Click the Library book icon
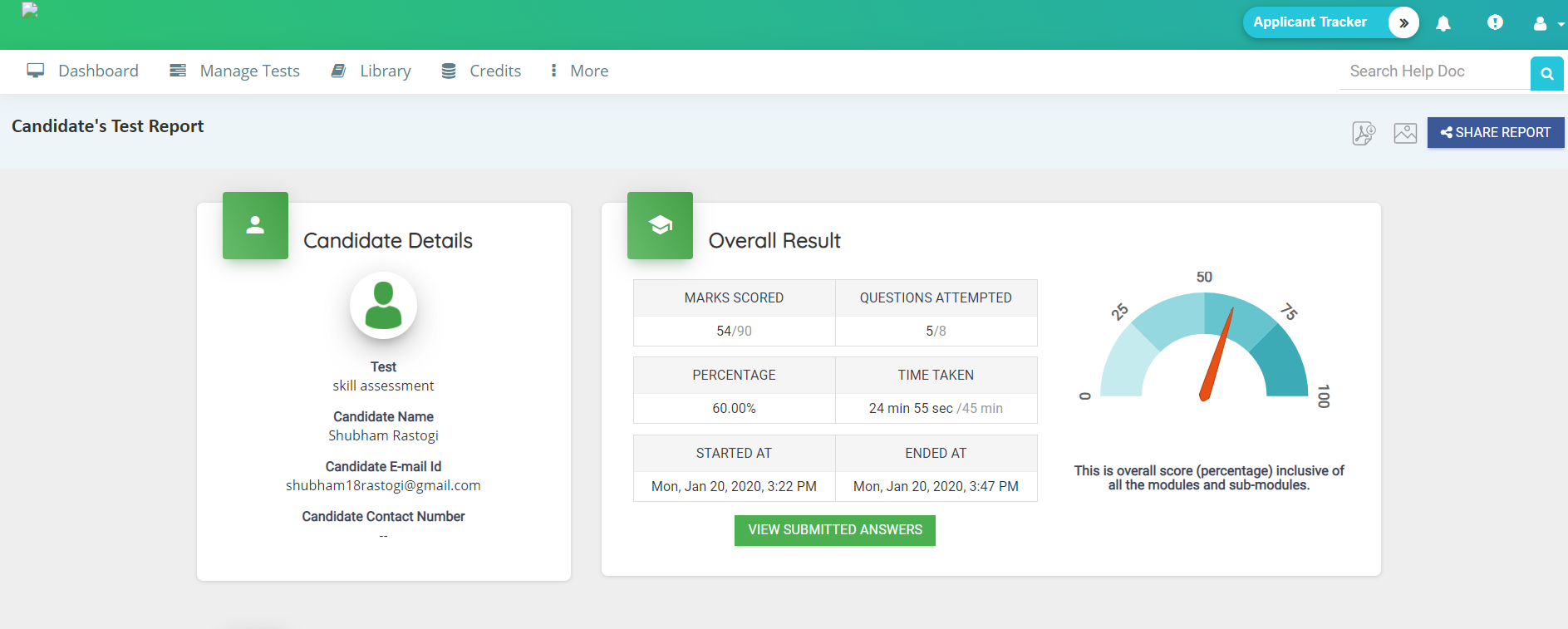This screenshot has height=629, width=1568. point(338,71)
